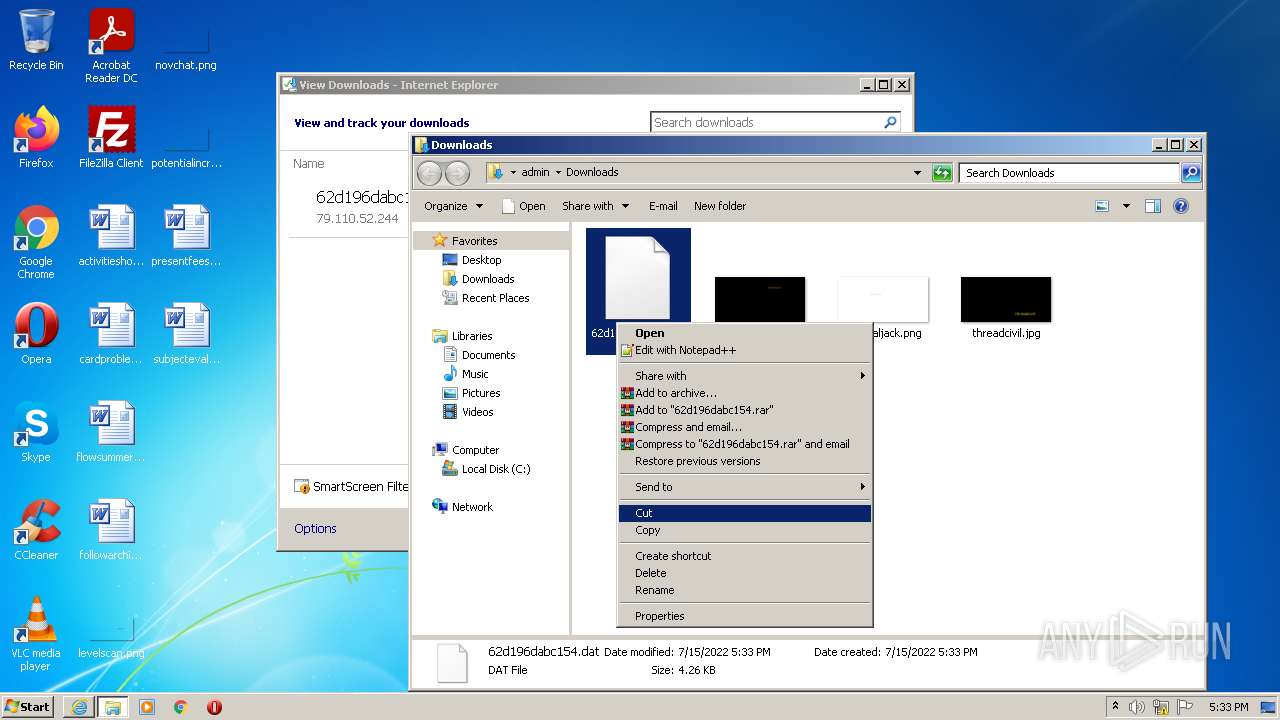Click the Open toolbar button
Image resolution: width=1280 pixels, height=720 pixels.
coord(524,206)
